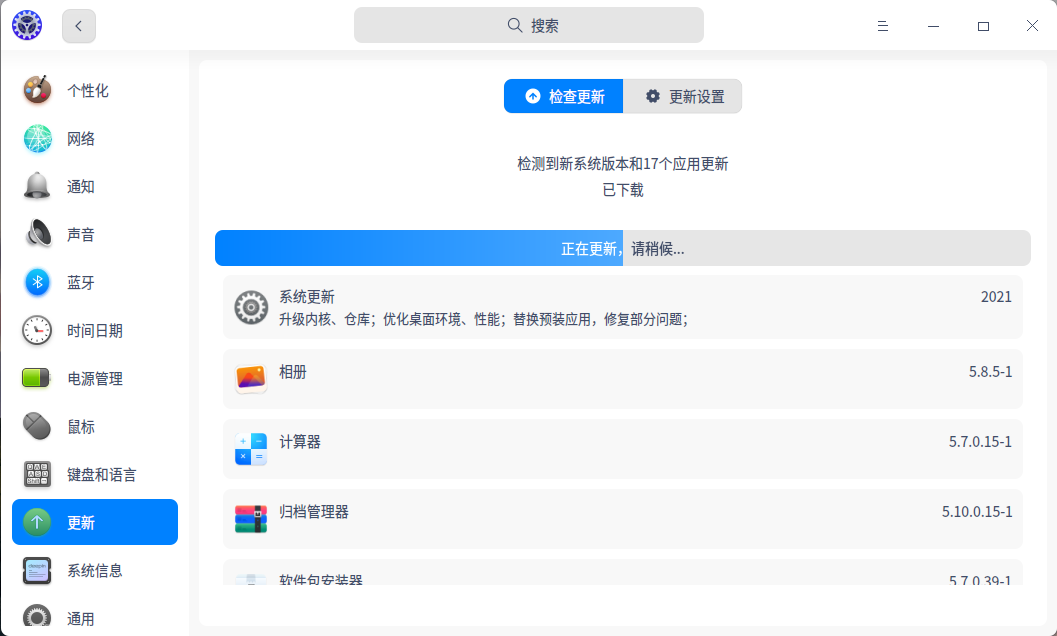Click the 相册 album app icon
This screenshot has width=1057, height=636.
click(251, 378)
